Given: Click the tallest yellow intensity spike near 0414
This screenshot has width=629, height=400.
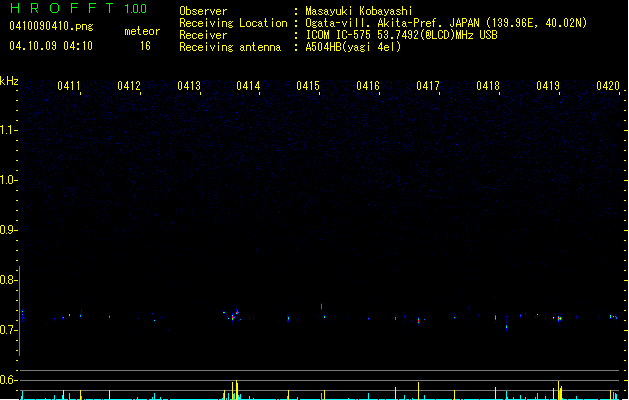Looking at the screenshot, I should click(237, 390).
